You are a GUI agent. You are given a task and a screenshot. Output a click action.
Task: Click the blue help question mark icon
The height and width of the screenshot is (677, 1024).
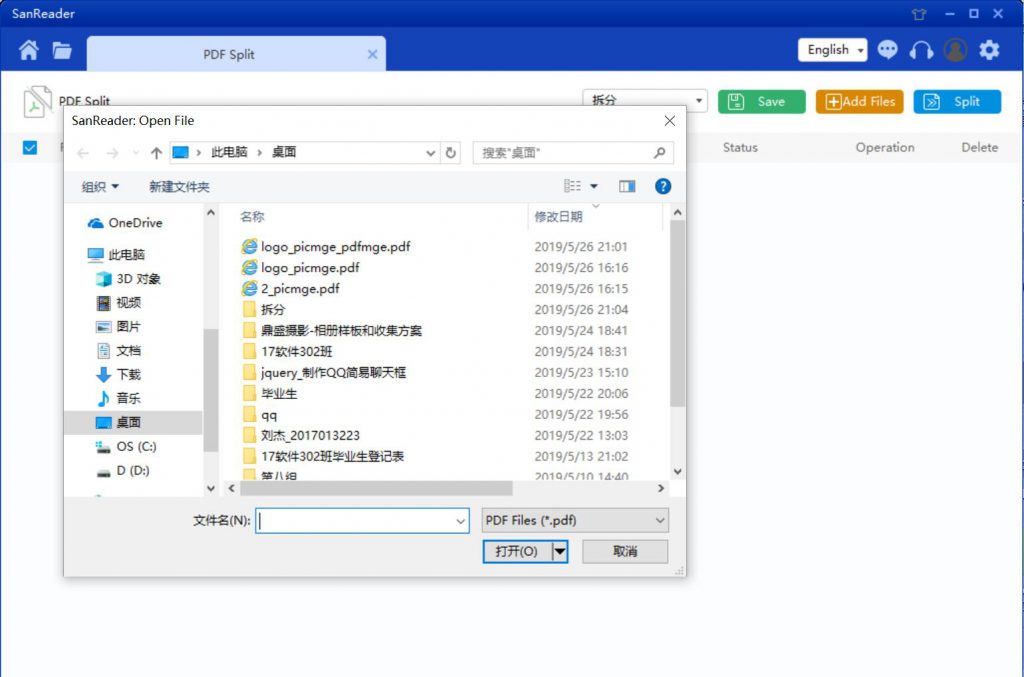(x=662, y=186)
